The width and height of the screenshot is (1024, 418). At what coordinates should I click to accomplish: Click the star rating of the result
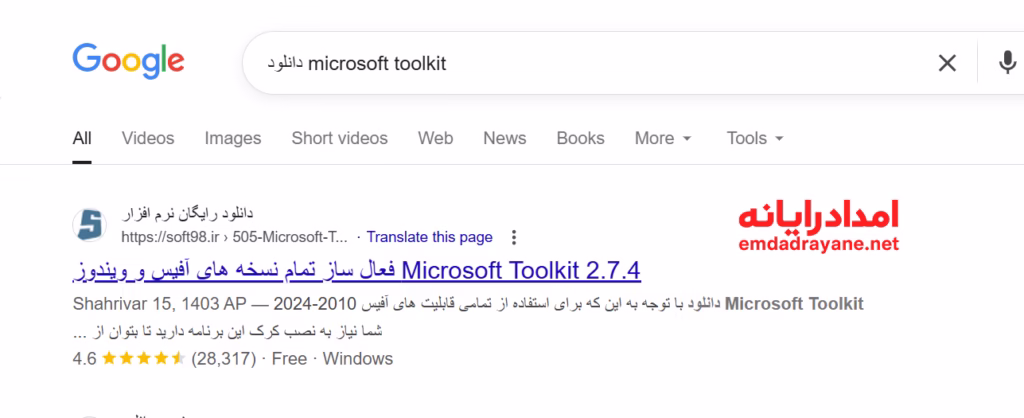click(x=143, y=358)
